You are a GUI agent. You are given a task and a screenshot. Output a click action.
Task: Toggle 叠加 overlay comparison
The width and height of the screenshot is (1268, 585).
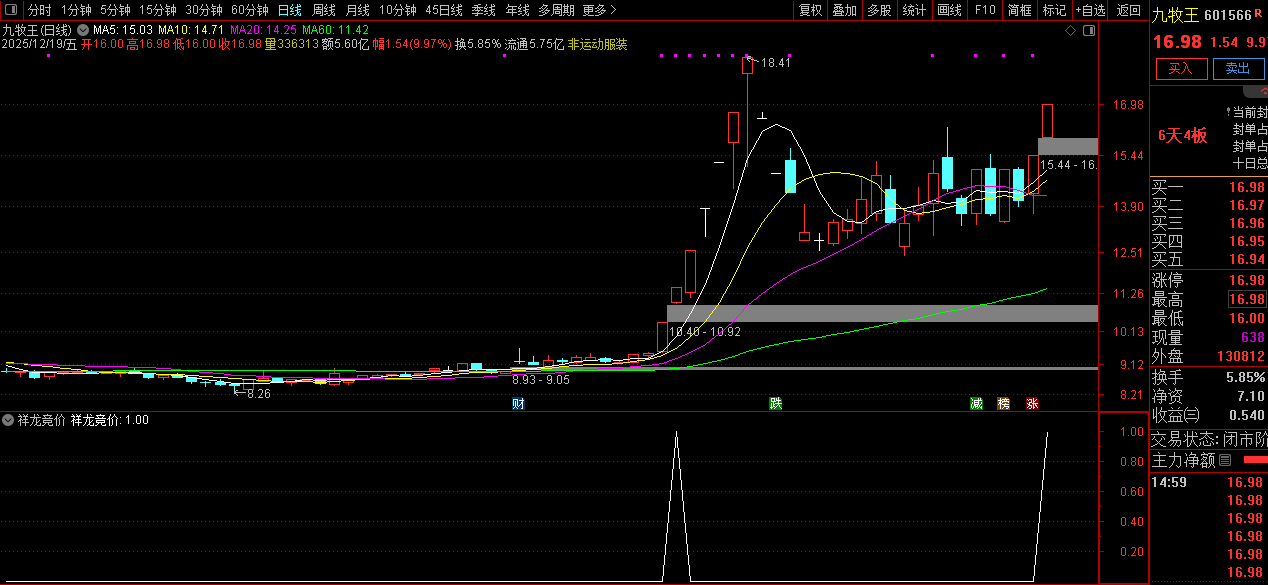[845, 10]
